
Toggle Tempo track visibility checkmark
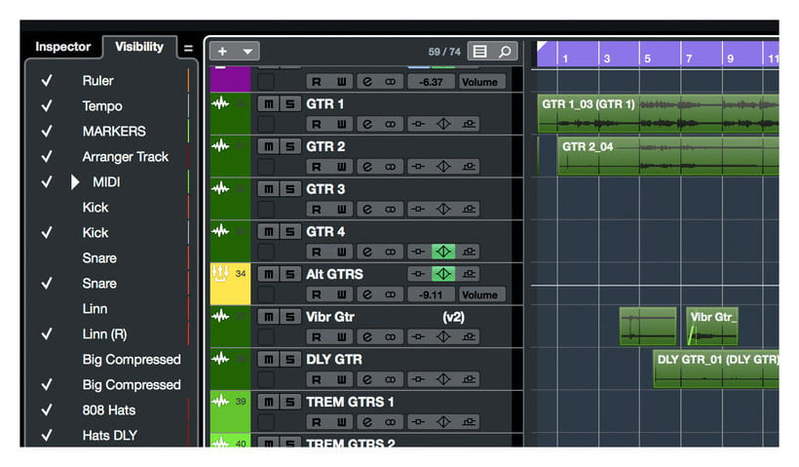tap(46, 106)
